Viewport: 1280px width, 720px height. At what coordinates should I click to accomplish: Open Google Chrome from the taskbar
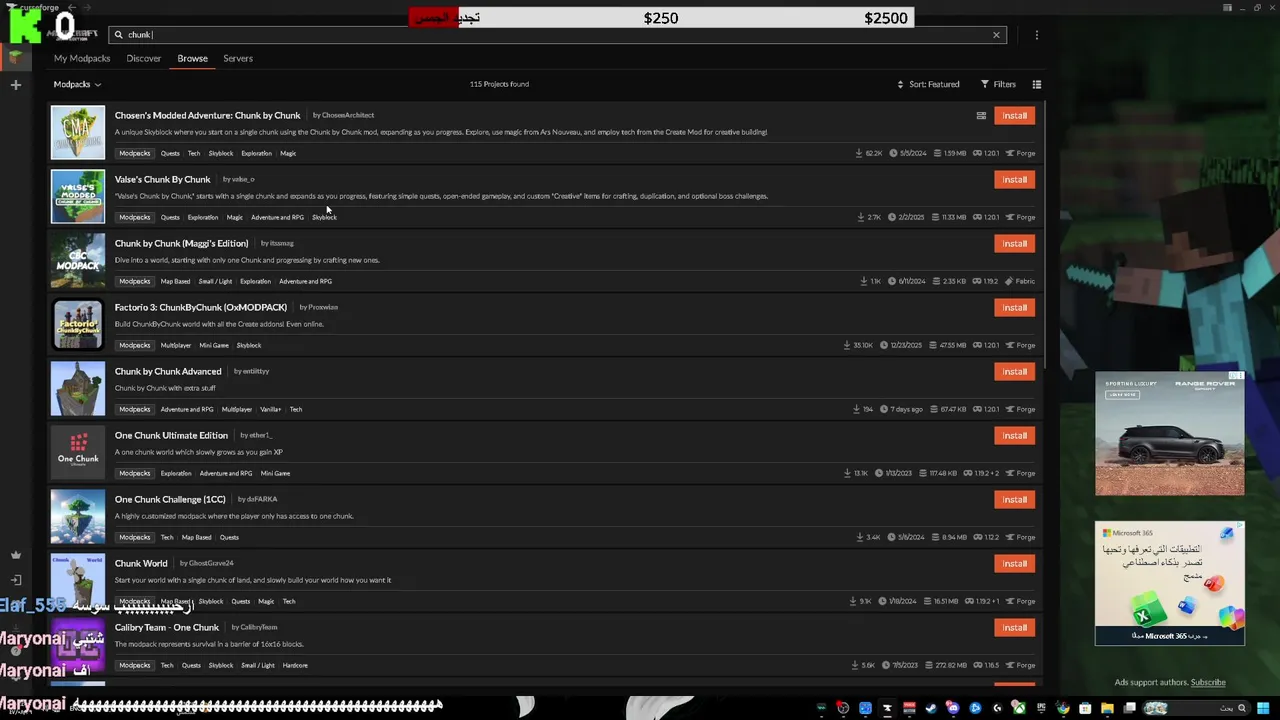[x=1063, y=708]
